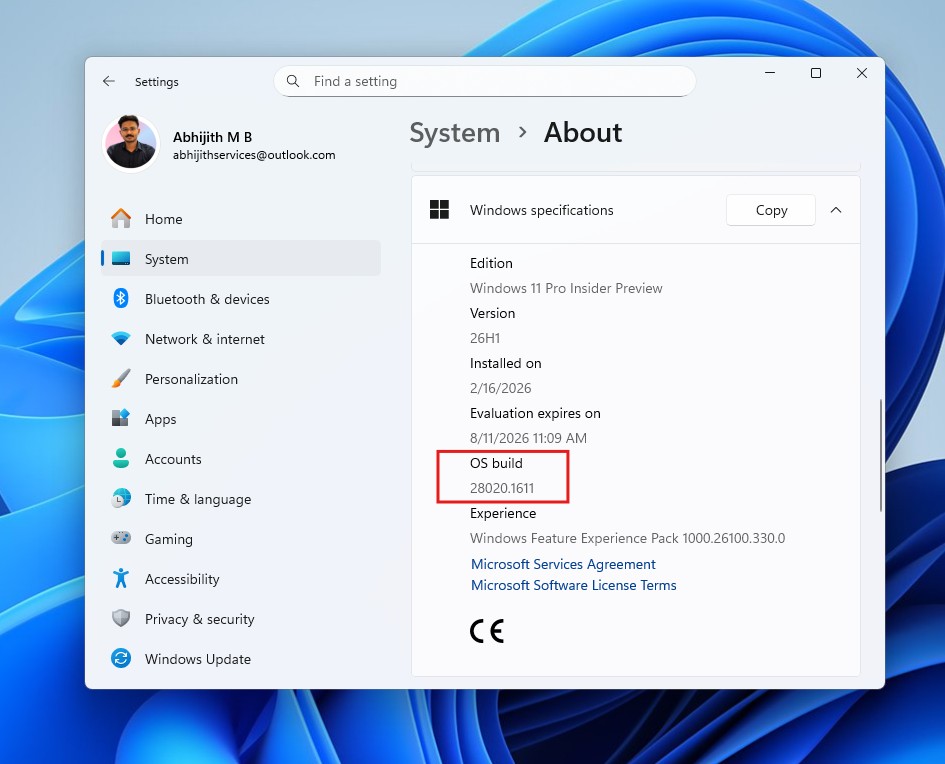945x764 pixels.
Task: Open Privacy & security settings
Action: point(200,618)
